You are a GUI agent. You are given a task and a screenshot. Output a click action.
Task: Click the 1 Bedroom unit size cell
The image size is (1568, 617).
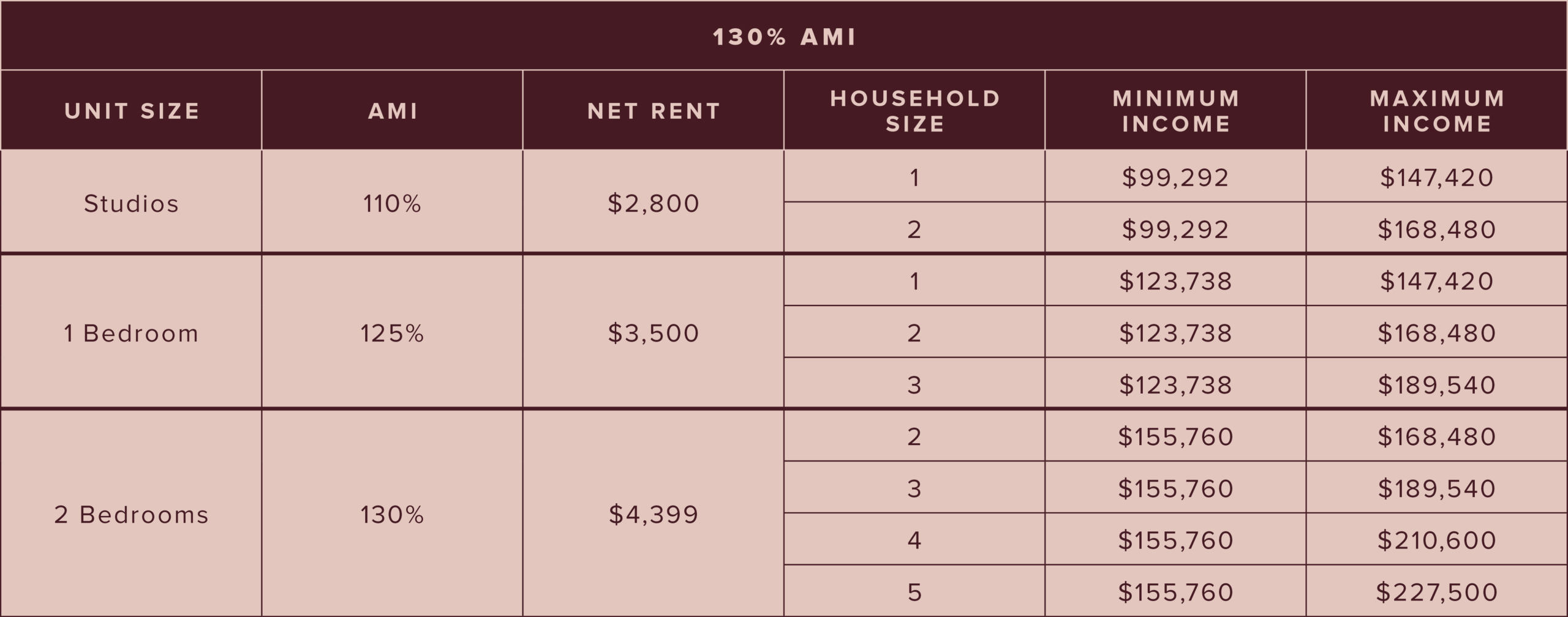[132, 333]
